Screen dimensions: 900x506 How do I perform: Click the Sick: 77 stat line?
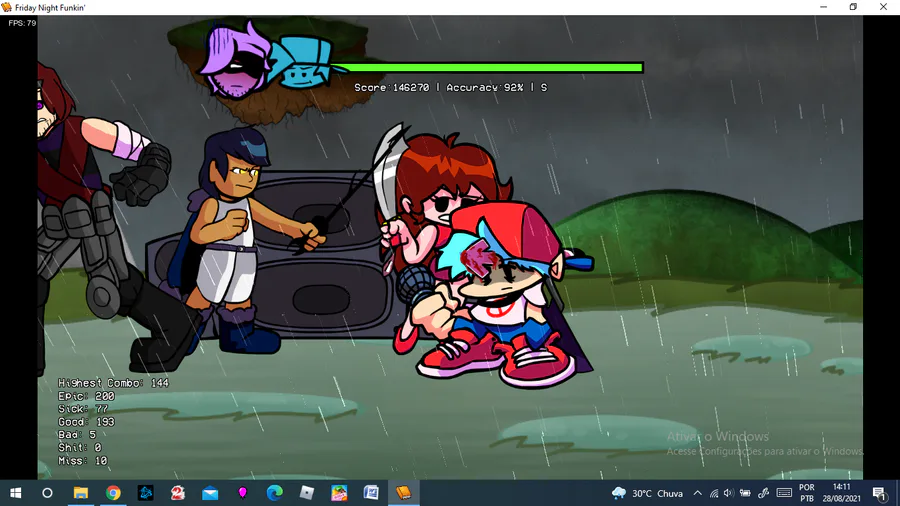83,408
